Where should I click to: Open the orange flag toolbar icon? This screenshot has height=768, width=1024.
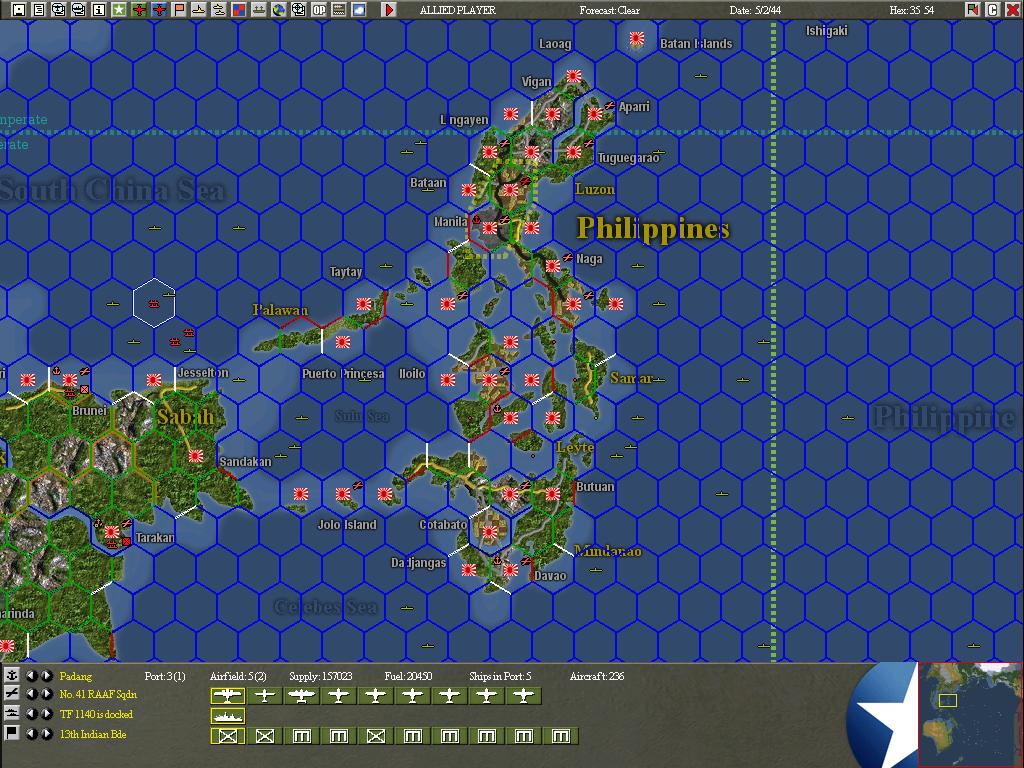click(179, 9)
